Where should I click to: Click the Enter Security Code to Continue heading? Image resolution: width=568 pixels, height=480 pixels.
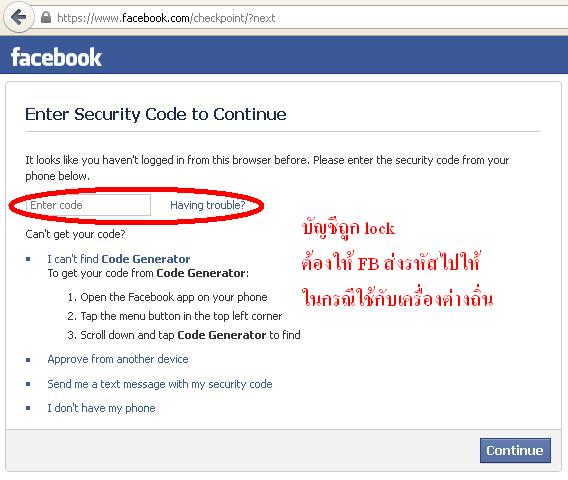[x=155, y=114]
